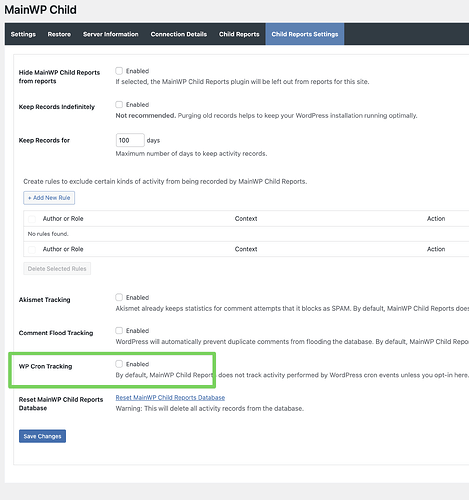Click the 'Keep Records for' label
The height and width of the screenshot is (500, 469).
(x=44, y=140)
